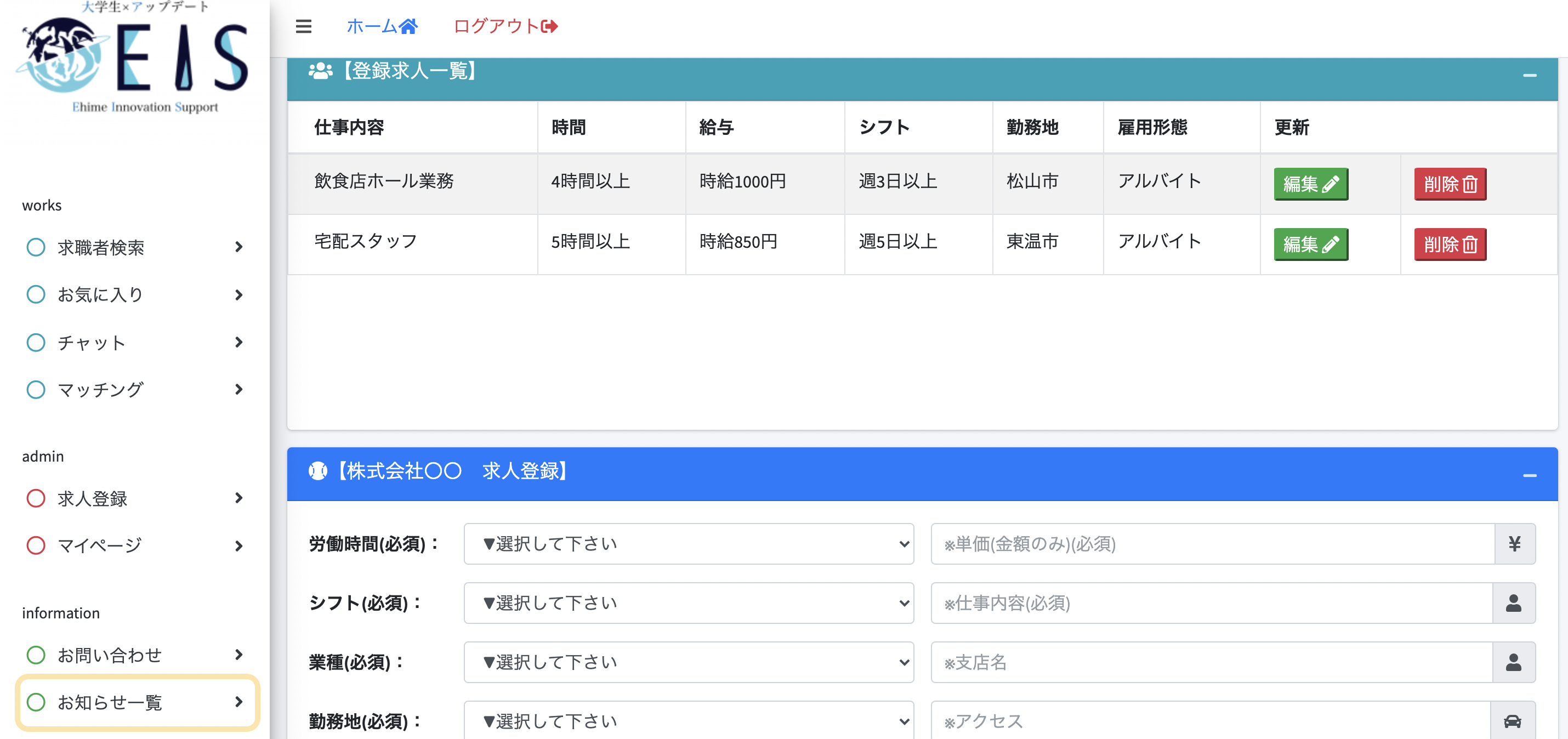Click inside the 単価 amount input field
Image resolution: width=1568 pixels, height=739 pixels.
click(x=1211, y=544)
